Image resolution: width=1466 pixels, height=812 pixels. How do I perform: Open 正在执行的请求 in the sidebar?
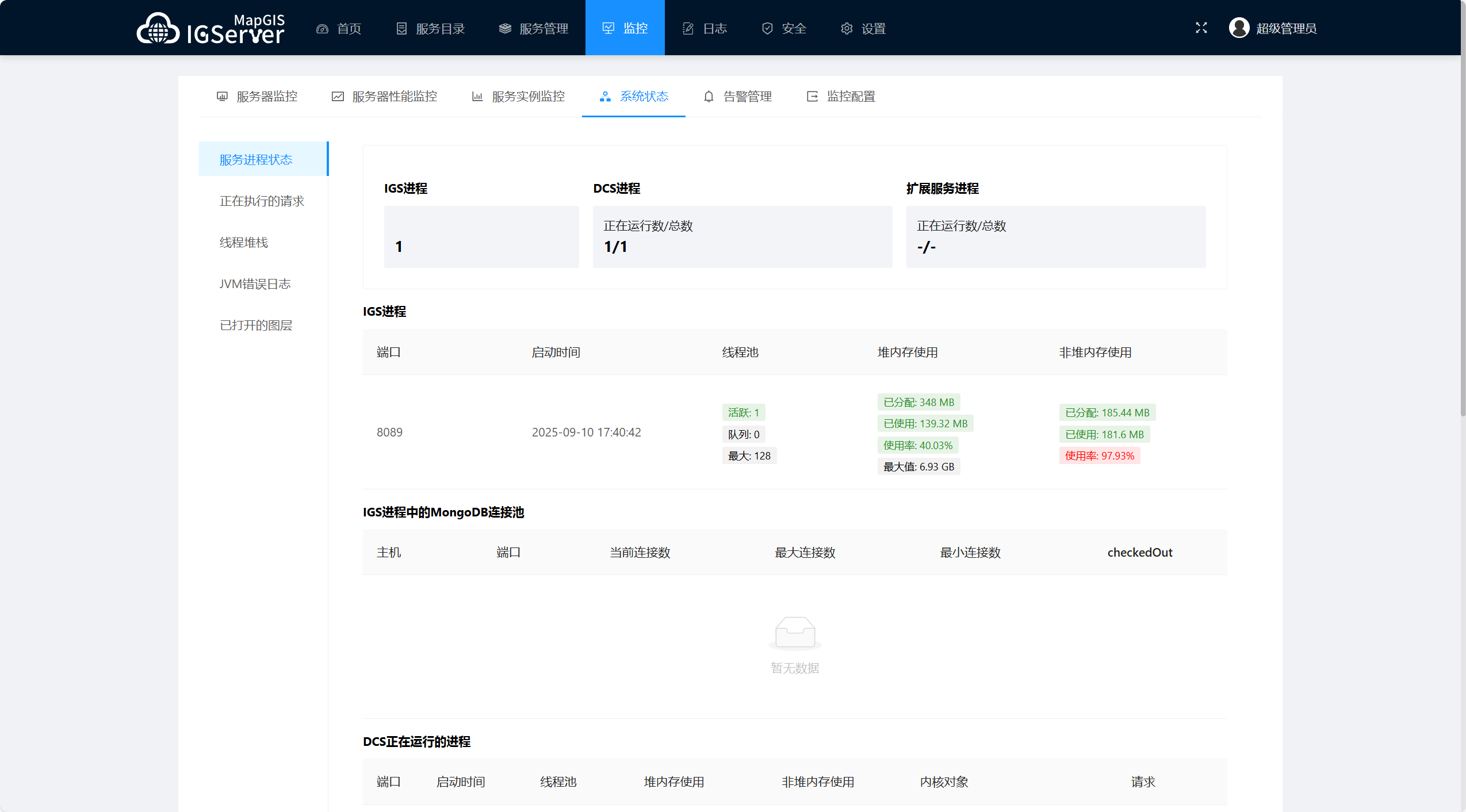[262, 201]
